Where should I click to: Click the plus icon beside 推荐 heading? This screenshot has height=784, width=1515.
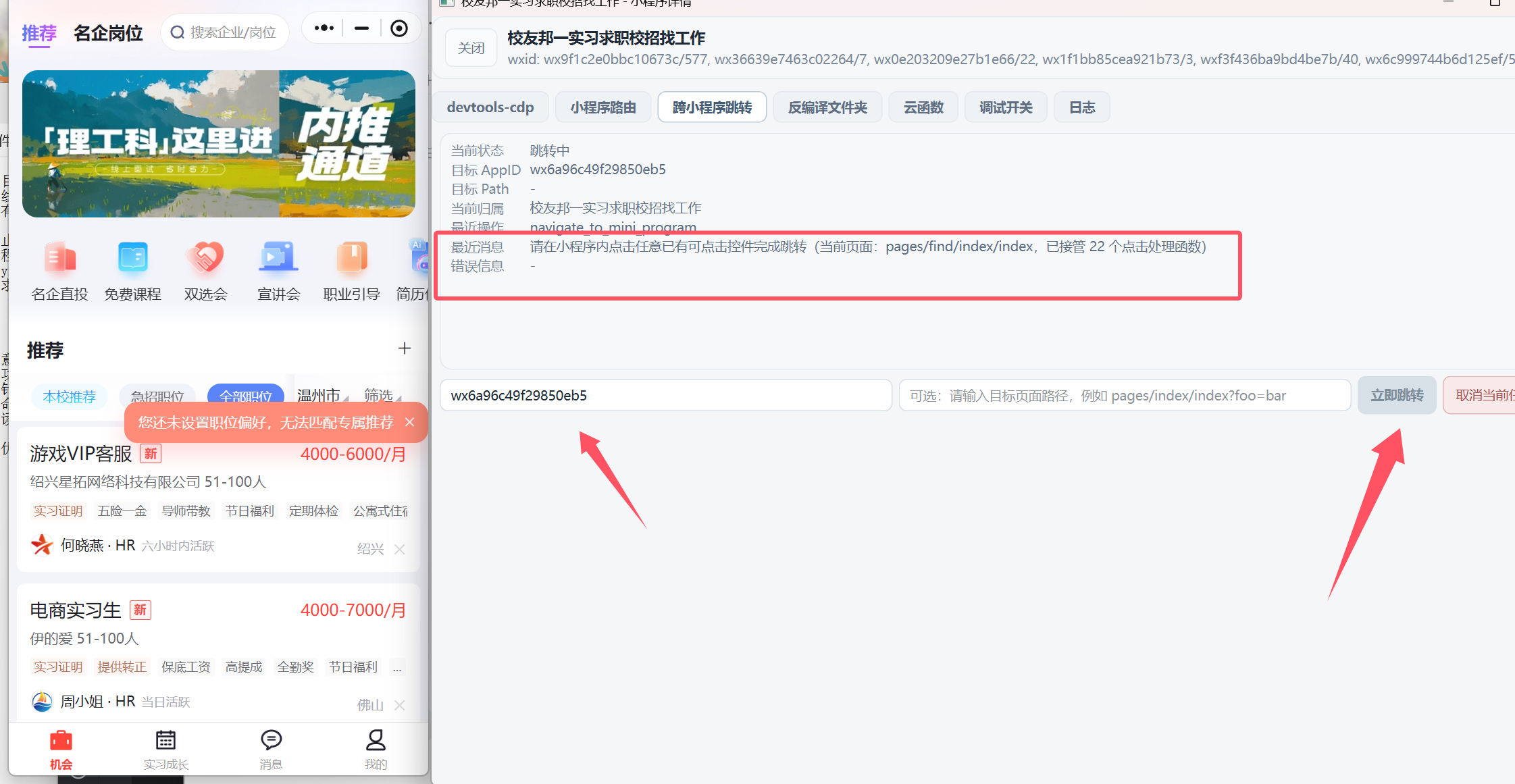405,348
